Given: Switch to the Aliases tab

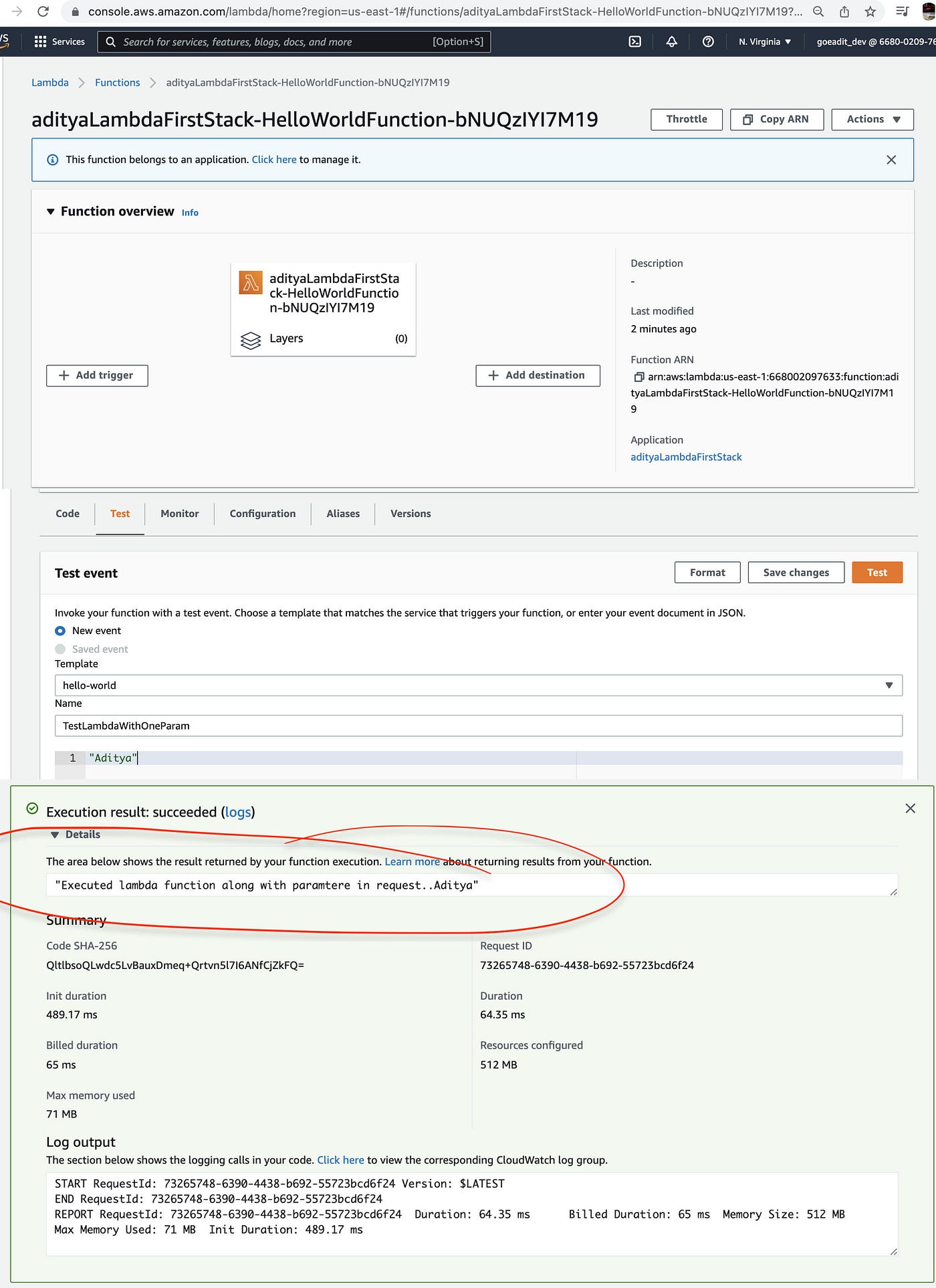Looking at the screenshot, I should (343, 514).
